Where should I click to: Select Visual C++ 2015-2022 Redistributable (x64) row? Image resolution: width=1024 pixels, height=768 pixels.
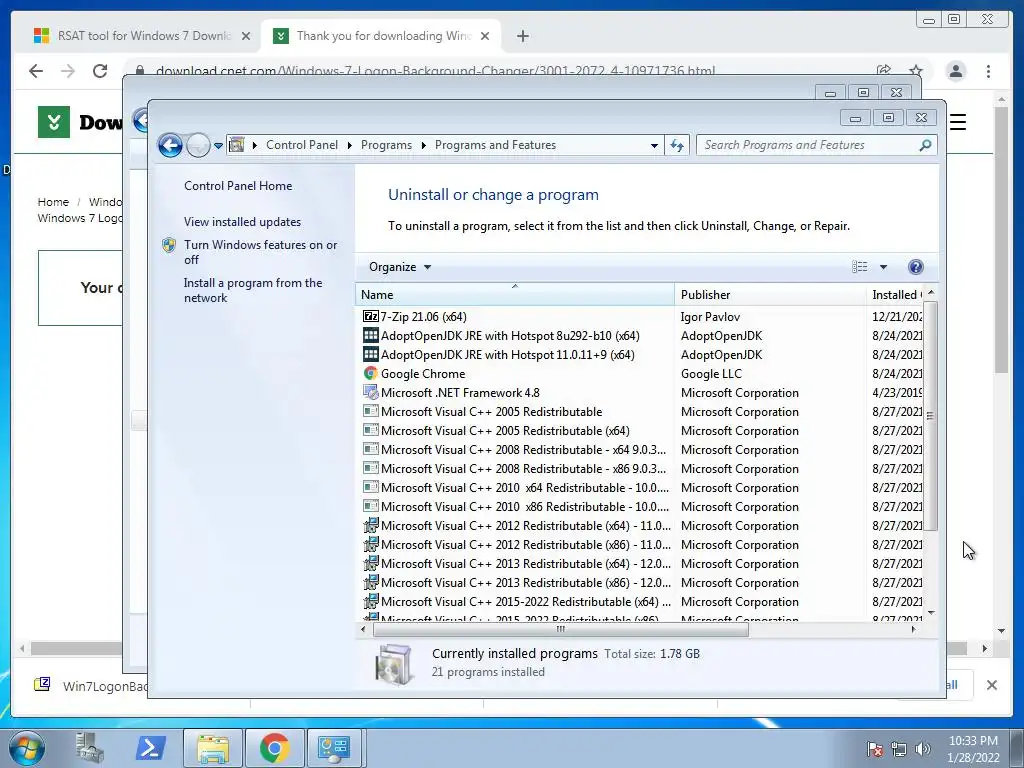click(x=641, y=601)
